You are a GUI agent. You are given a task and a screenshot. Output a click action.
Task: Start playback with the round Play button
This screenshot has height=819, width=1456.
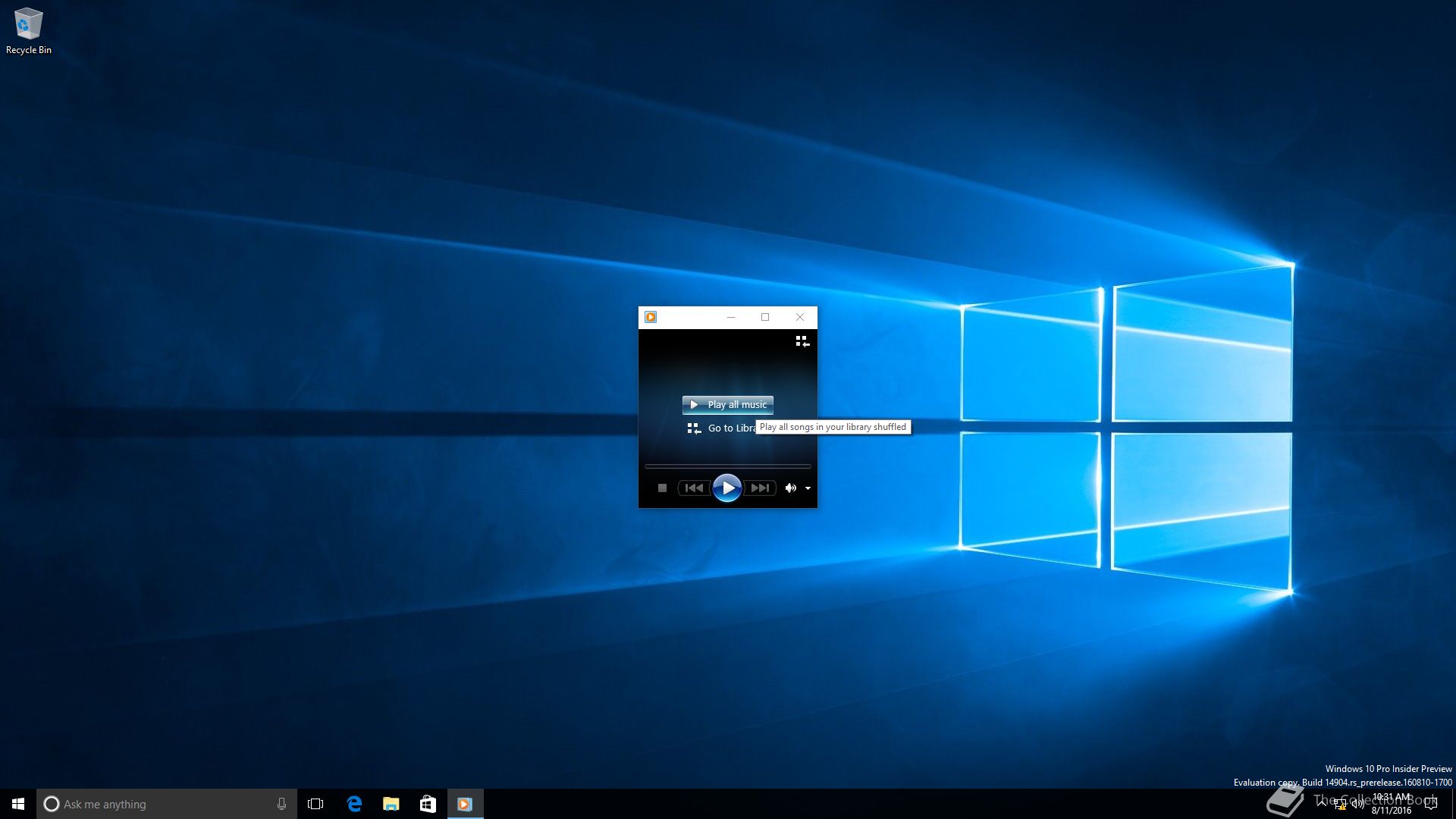click(x=727, y=488)
